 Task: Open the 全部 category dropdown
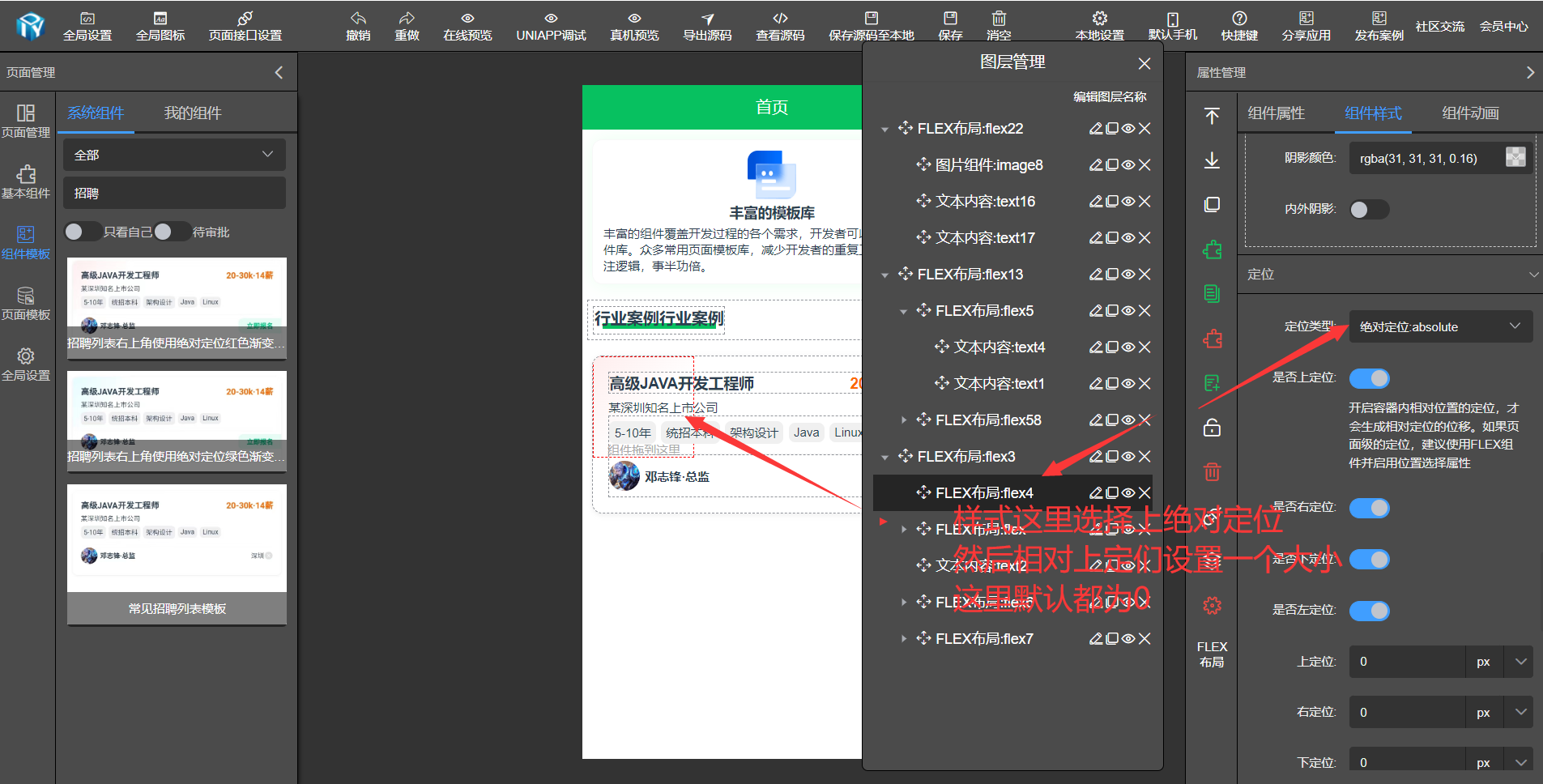tap(174, 155)
